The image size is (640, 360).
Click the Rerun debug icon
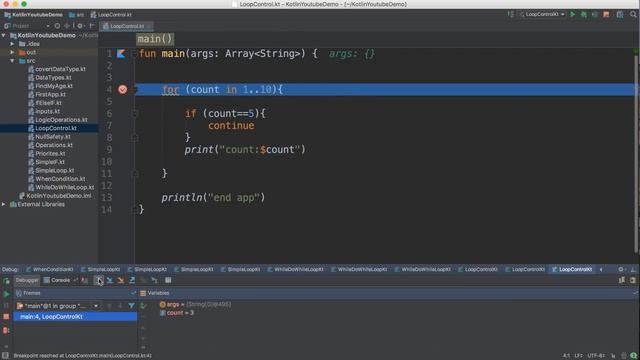(x=6, y=281)
